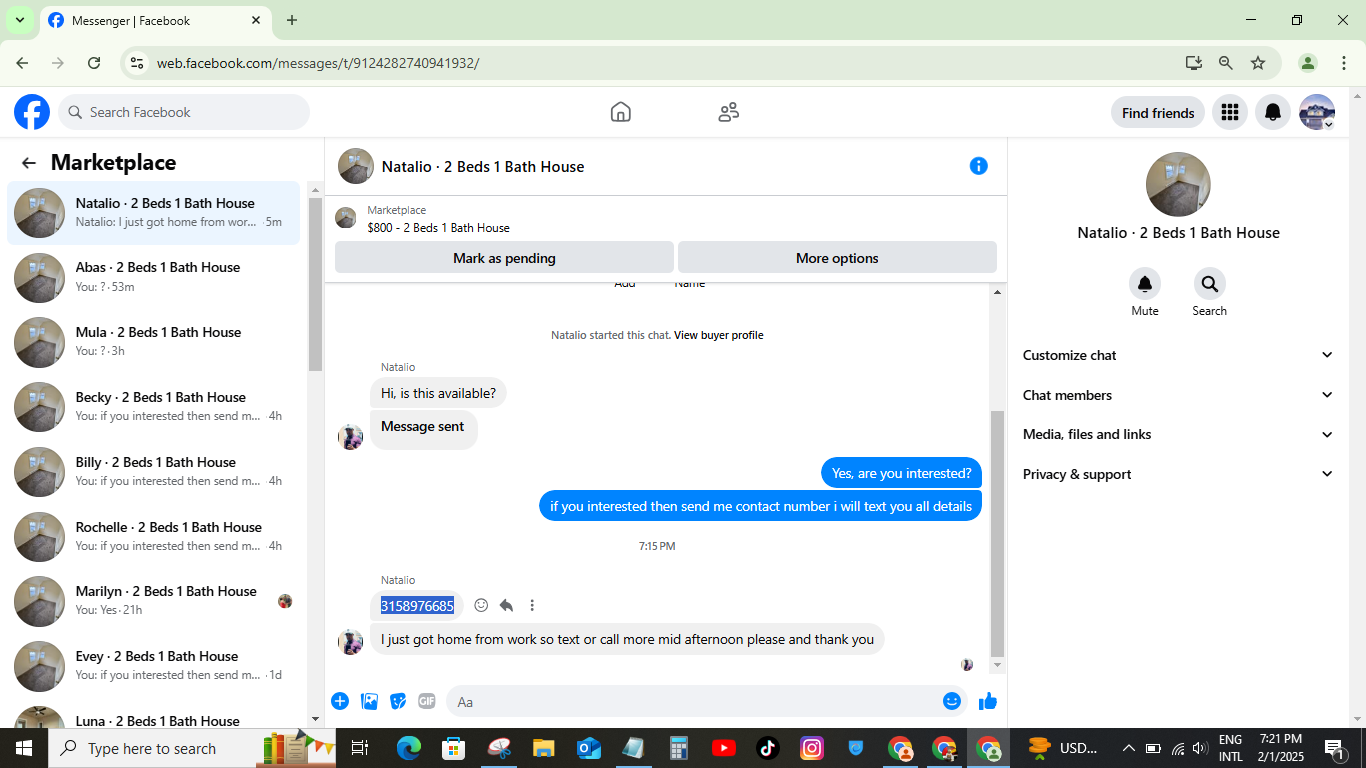Open the account profile picture menu

[x=1317, y=112]
